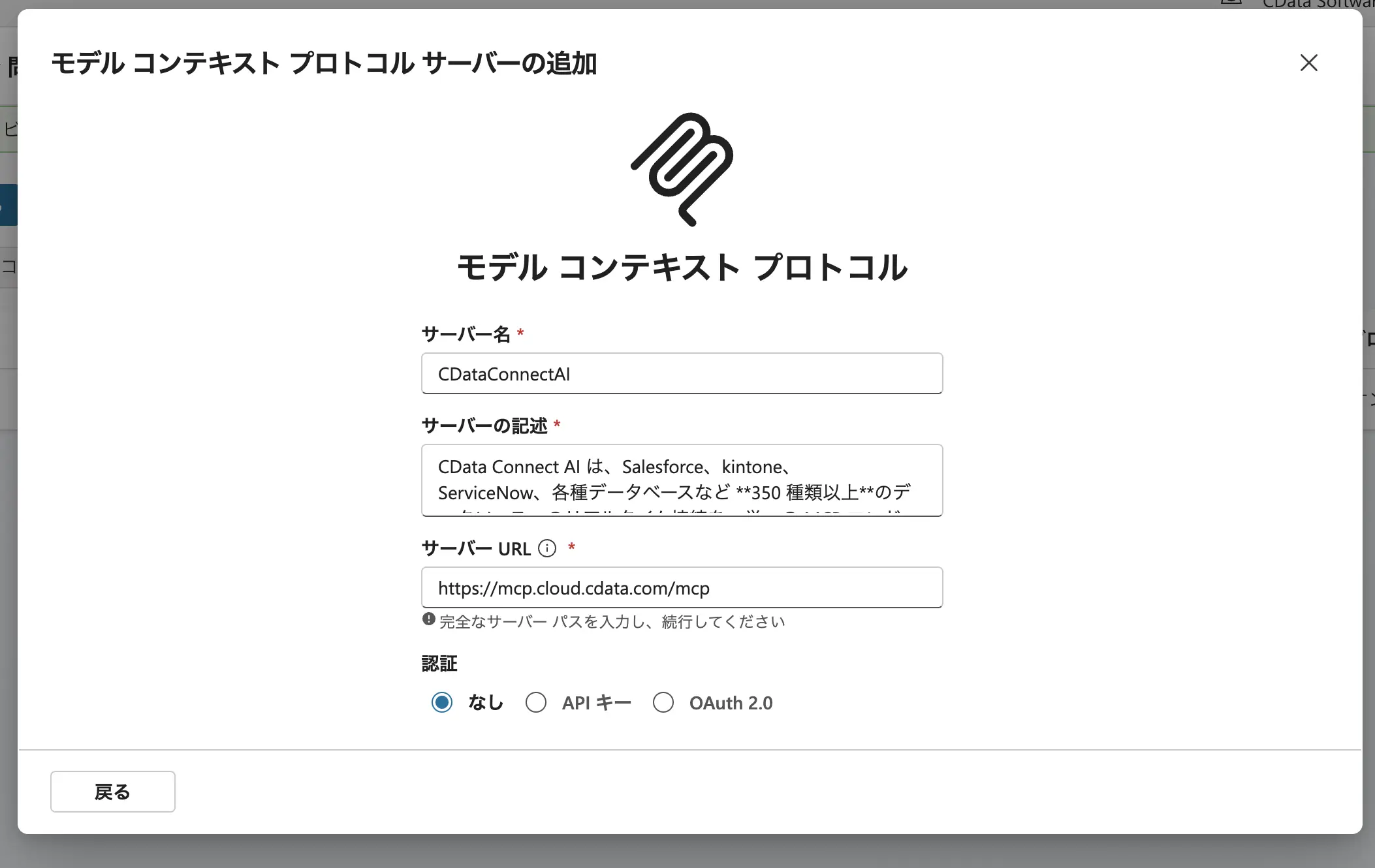Image resolution: width=1375 pixels, height=868 pixels.
Task: Select the server URL field with mcp.cloud.cdata.com
Action: [x=681, y=587]
